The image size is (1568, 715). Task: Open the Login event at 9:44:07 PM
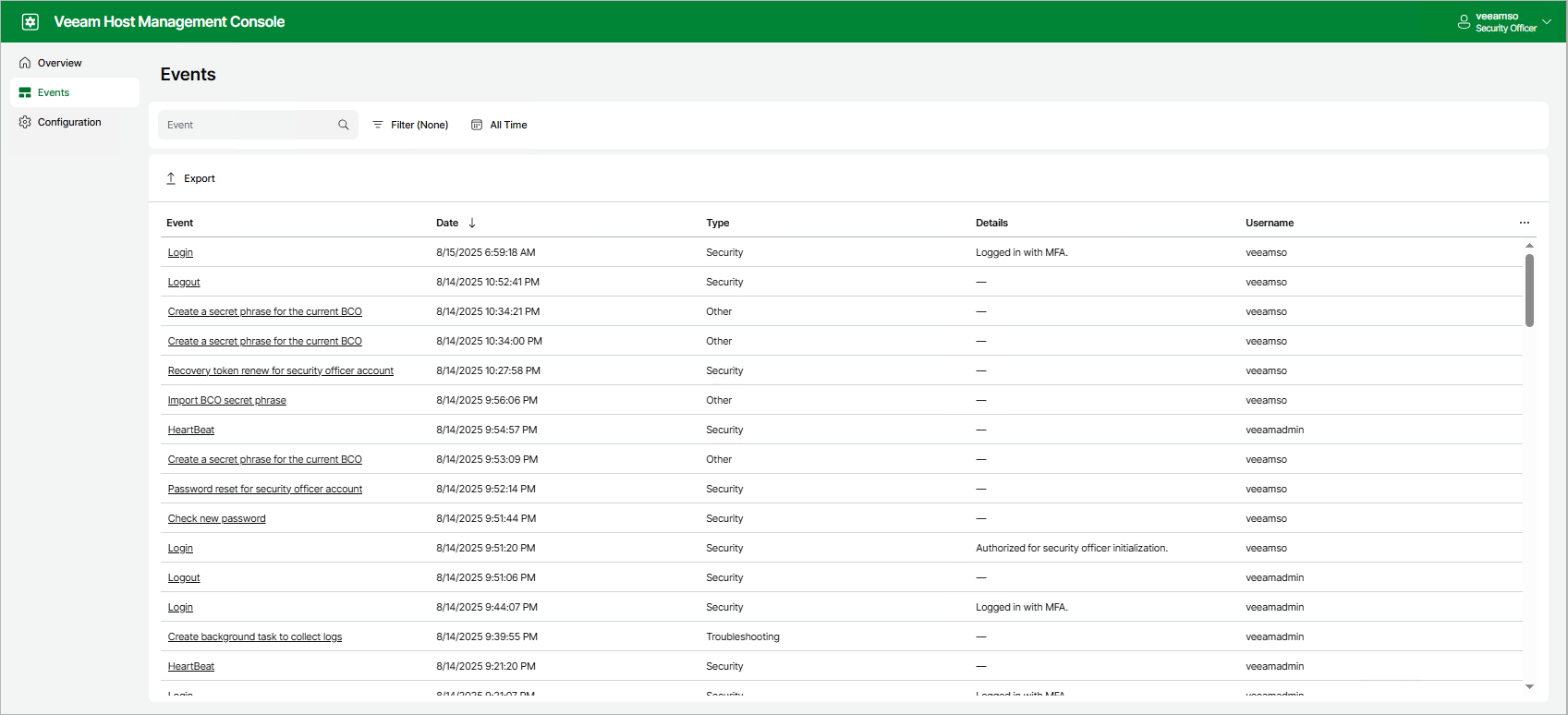click(x=180, y=607)
